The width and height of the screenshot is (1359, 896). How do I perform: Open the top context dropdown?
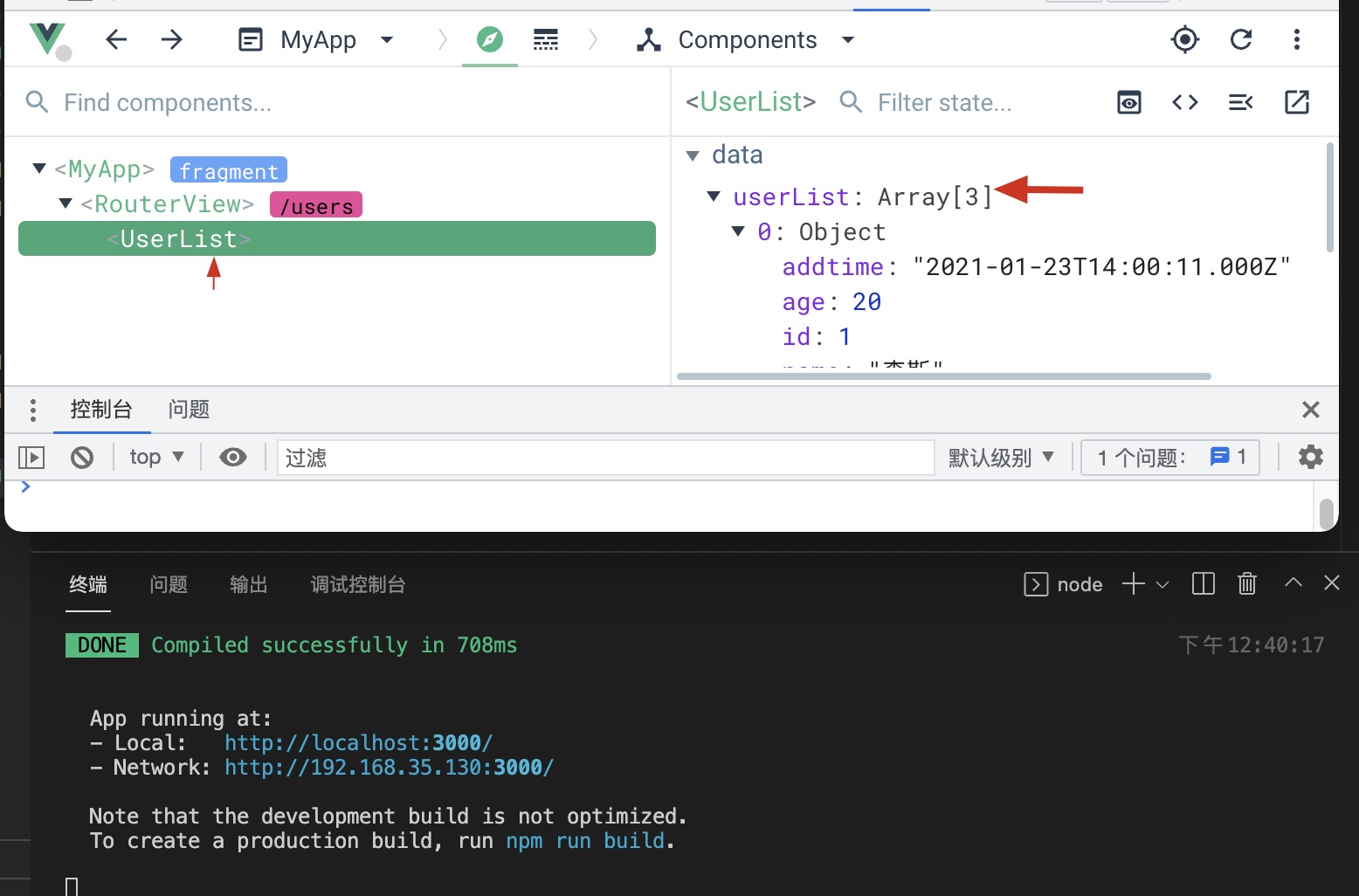(x=156, y=457)
